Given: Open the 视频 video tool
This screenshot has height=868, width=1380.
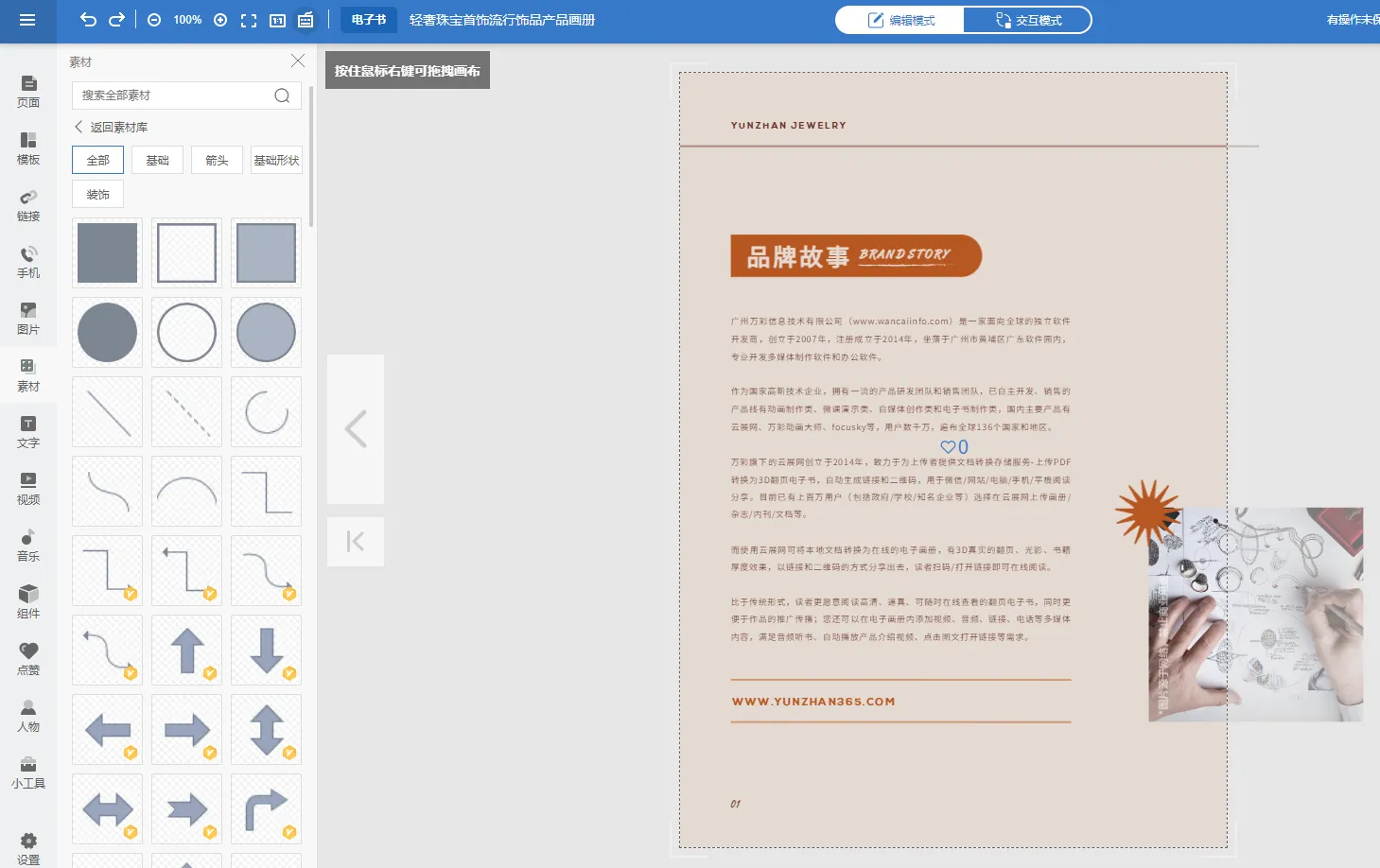Looking at the screenshot, I should [x=28, y=489].
